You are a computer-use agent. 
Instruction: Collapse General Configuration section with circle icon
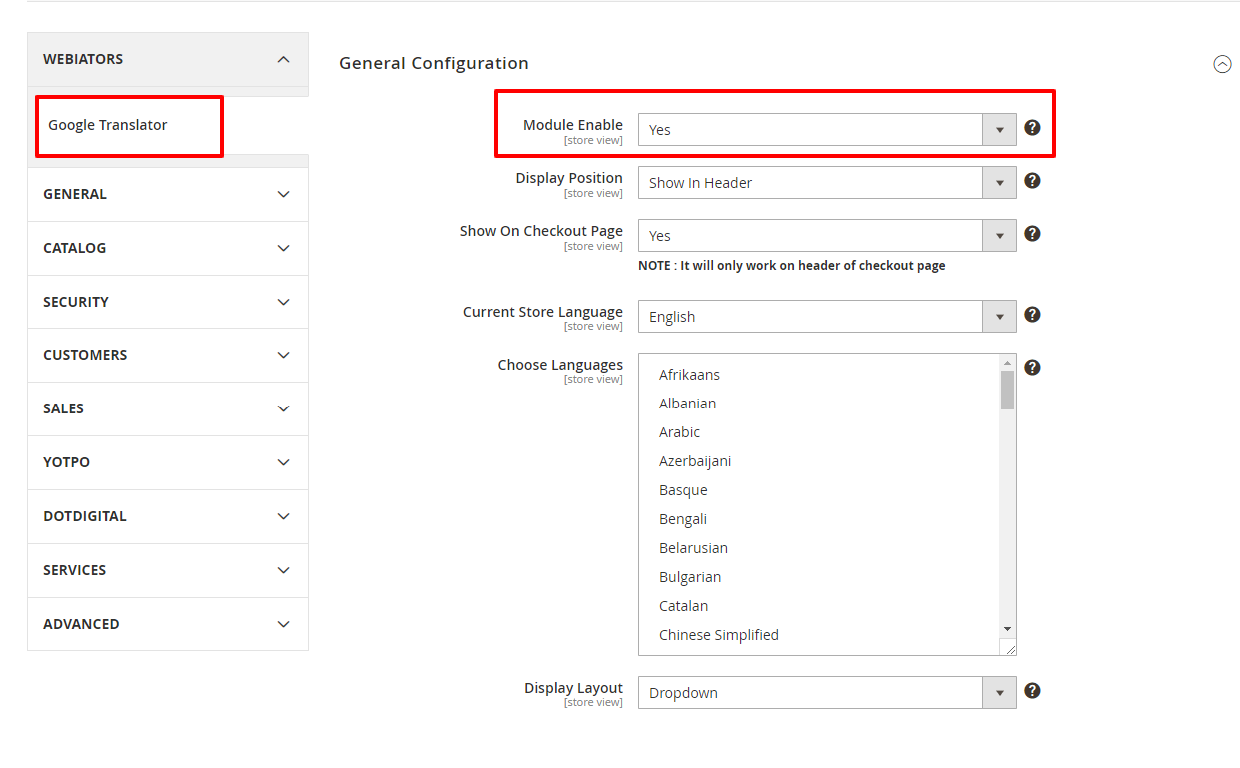point(1222,64)
